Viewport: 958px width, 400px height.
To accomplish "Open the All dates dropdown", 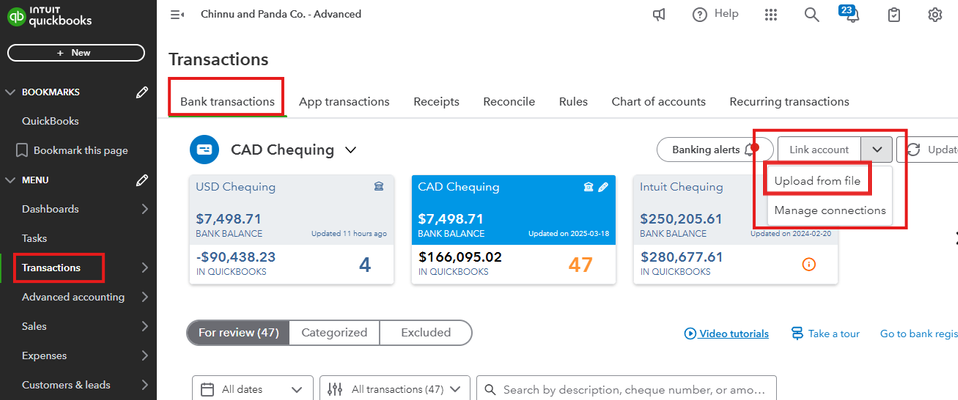I will [251, 389].
